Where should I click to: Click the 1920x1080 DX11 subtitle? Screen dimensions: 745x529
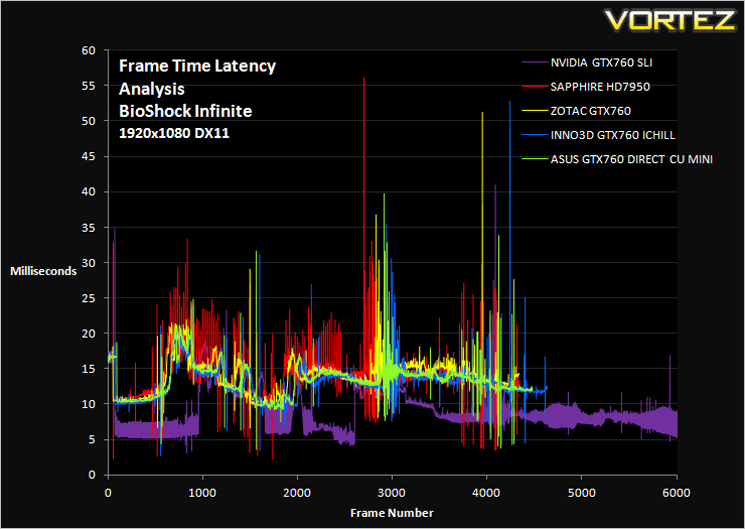tap(174, 133)
